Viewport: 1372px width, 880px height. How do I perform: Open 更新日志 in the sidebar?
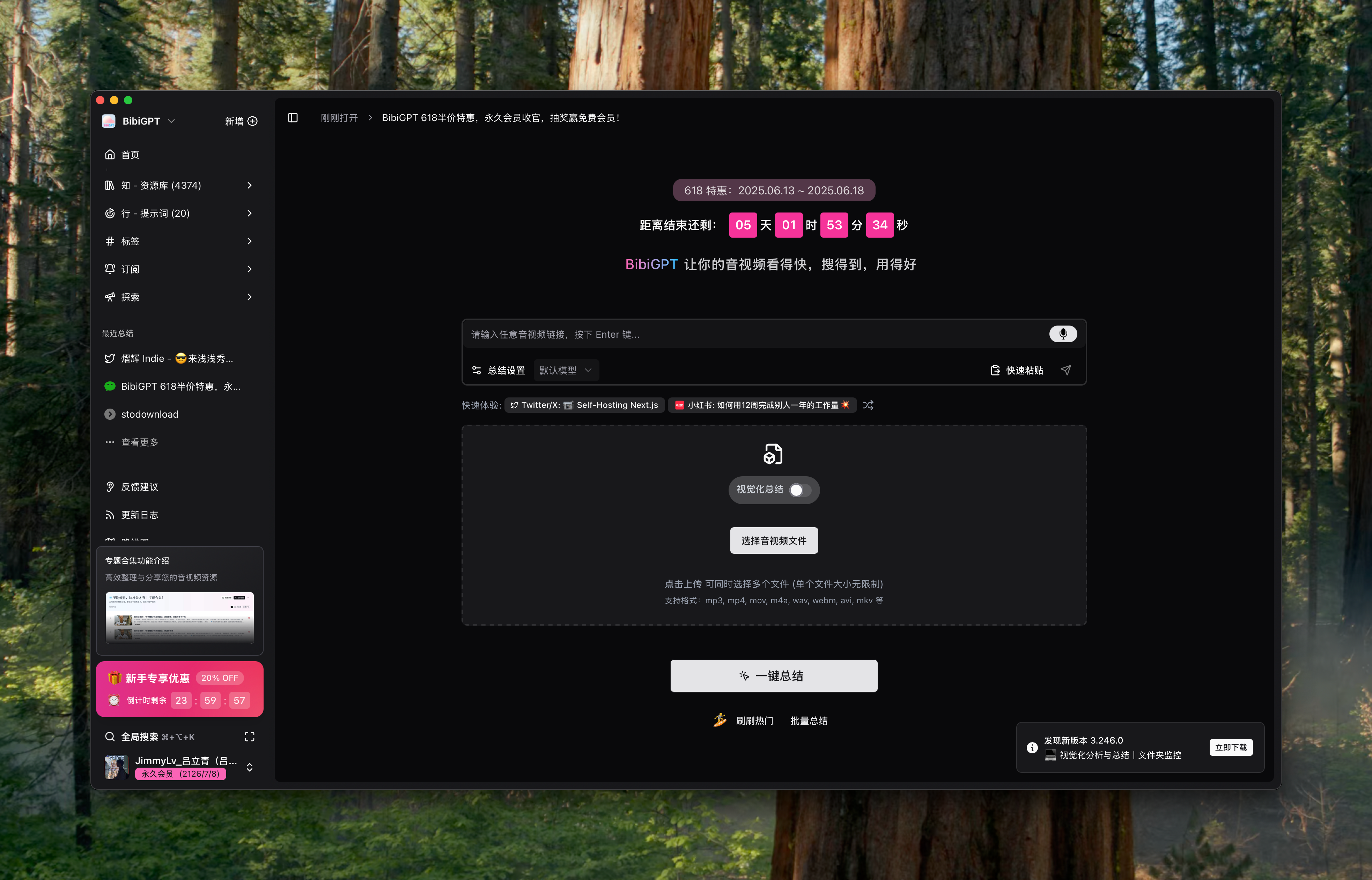179,515
